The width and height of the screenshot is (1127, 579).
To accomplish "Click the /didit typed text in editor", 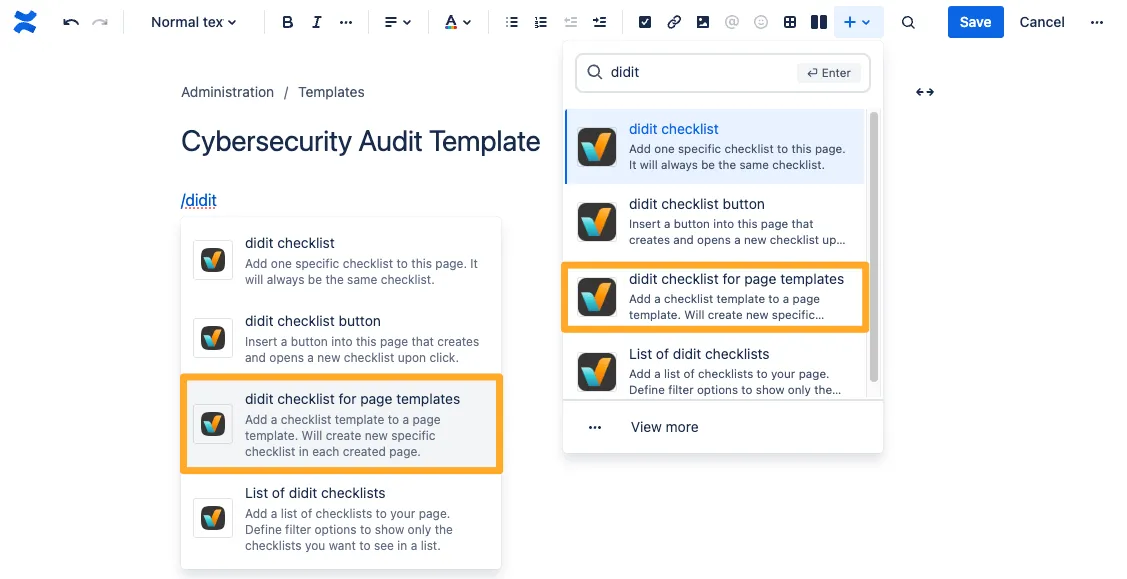I will pyautogui.click(x=199, y=200).
